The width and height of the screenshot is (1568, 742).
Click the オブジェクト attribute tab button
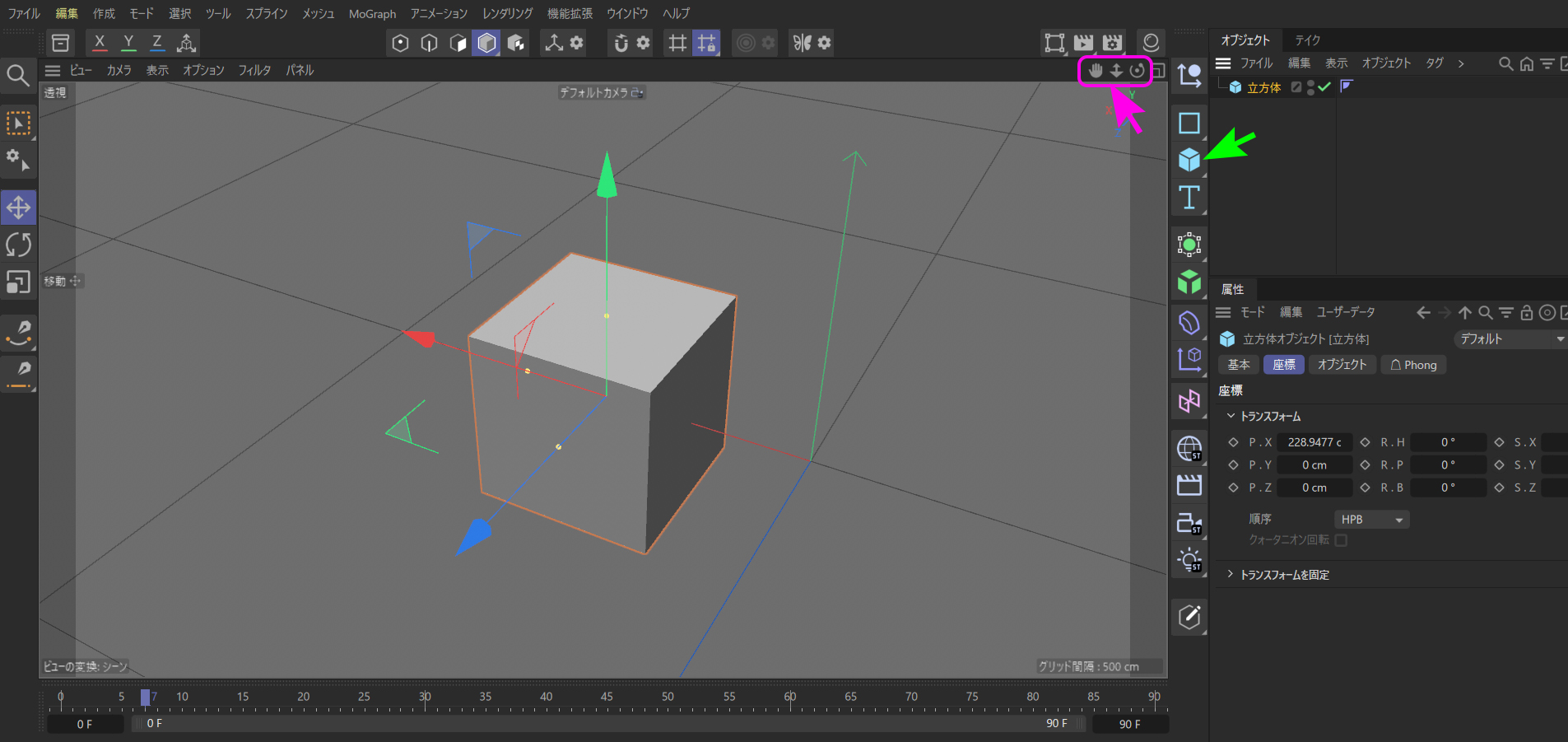[x=1342, y=365]
